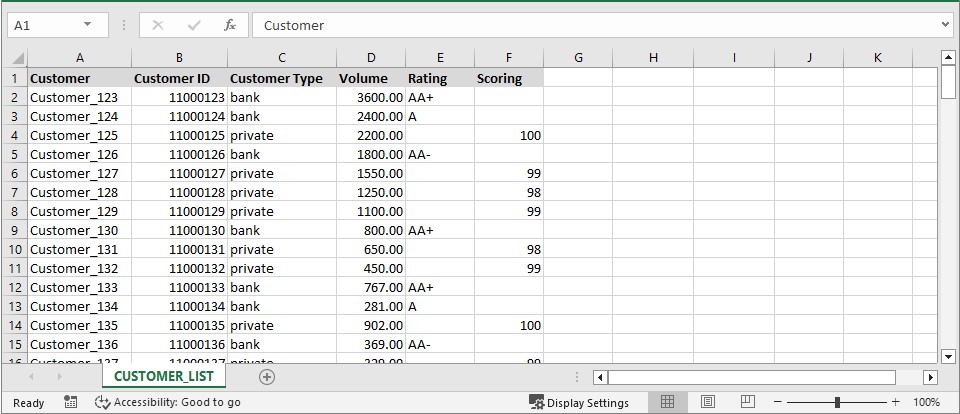This screenshot has width=960, height=414.
Task: Add a new sheet with plus icon
Action: tap(266, 377)
